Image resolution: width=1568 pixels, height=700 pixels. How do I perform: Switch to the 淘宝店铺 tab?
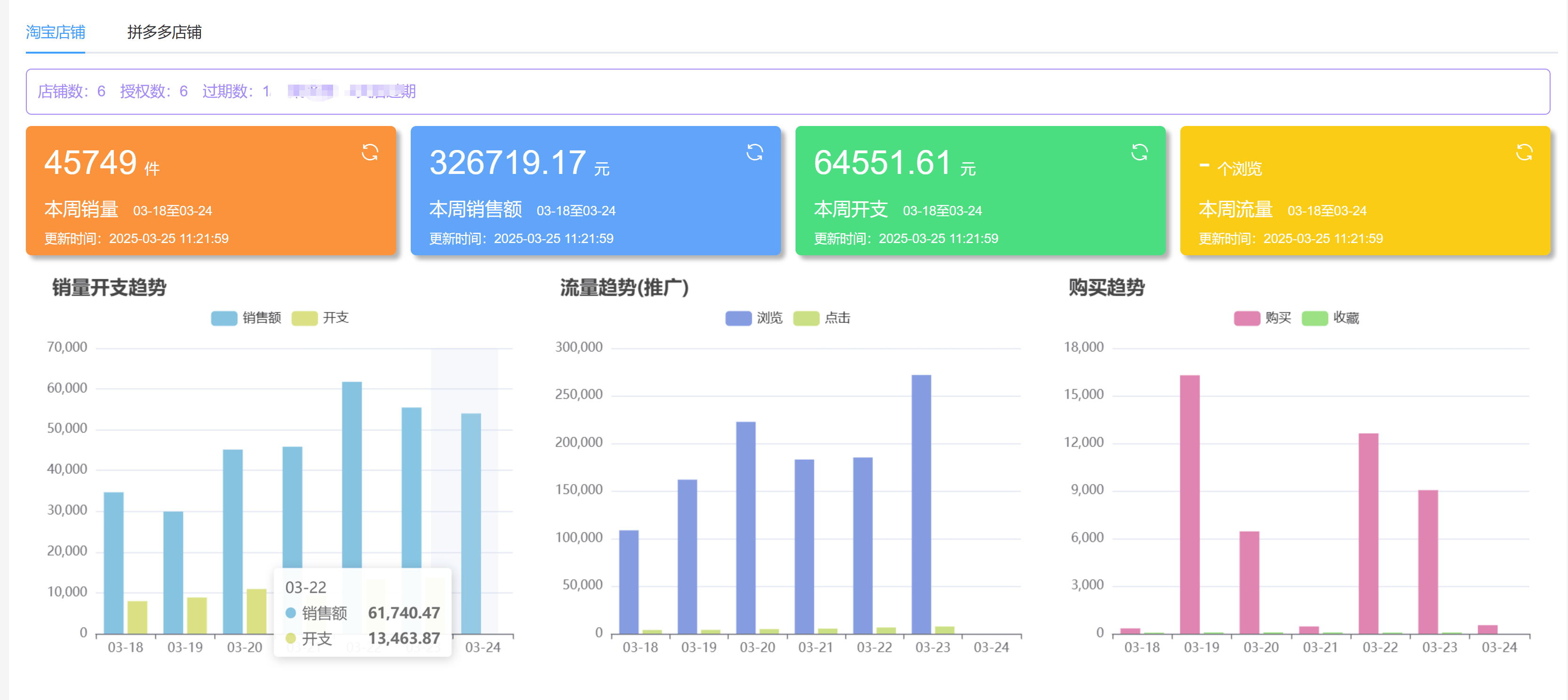56,31
